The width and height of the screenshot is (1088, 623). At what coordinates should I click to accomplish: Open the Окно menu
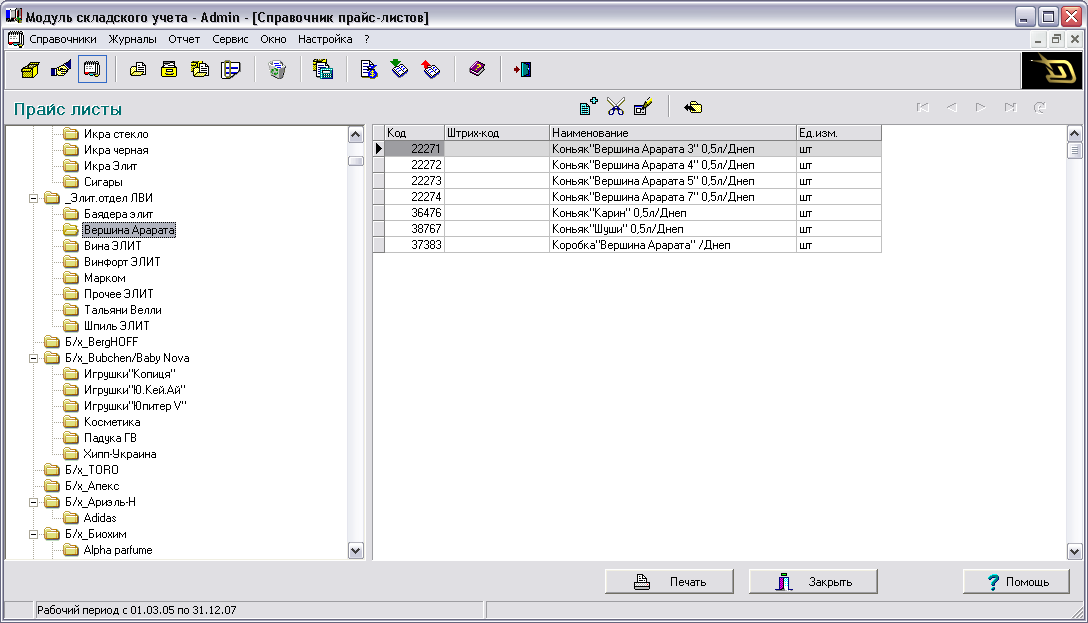[x=273, y=40]
